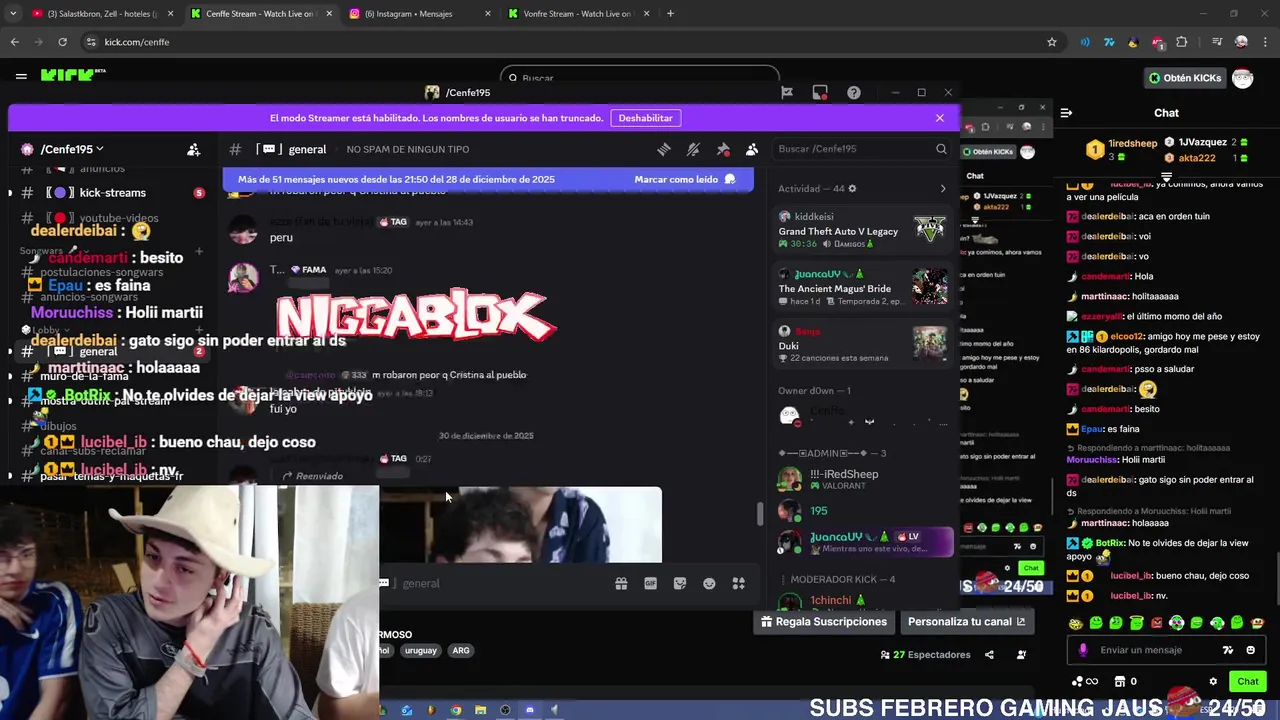Image resolution: width=1280 pixels, height=720 pixels.
Task: Expand the Actividad section chevron
Action: click(942, 188)
